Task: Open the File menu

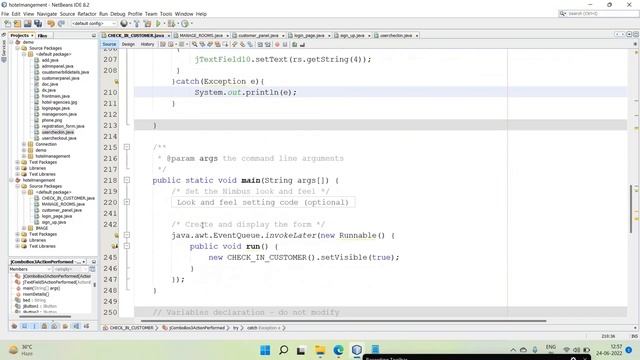Action: point(5,14)
